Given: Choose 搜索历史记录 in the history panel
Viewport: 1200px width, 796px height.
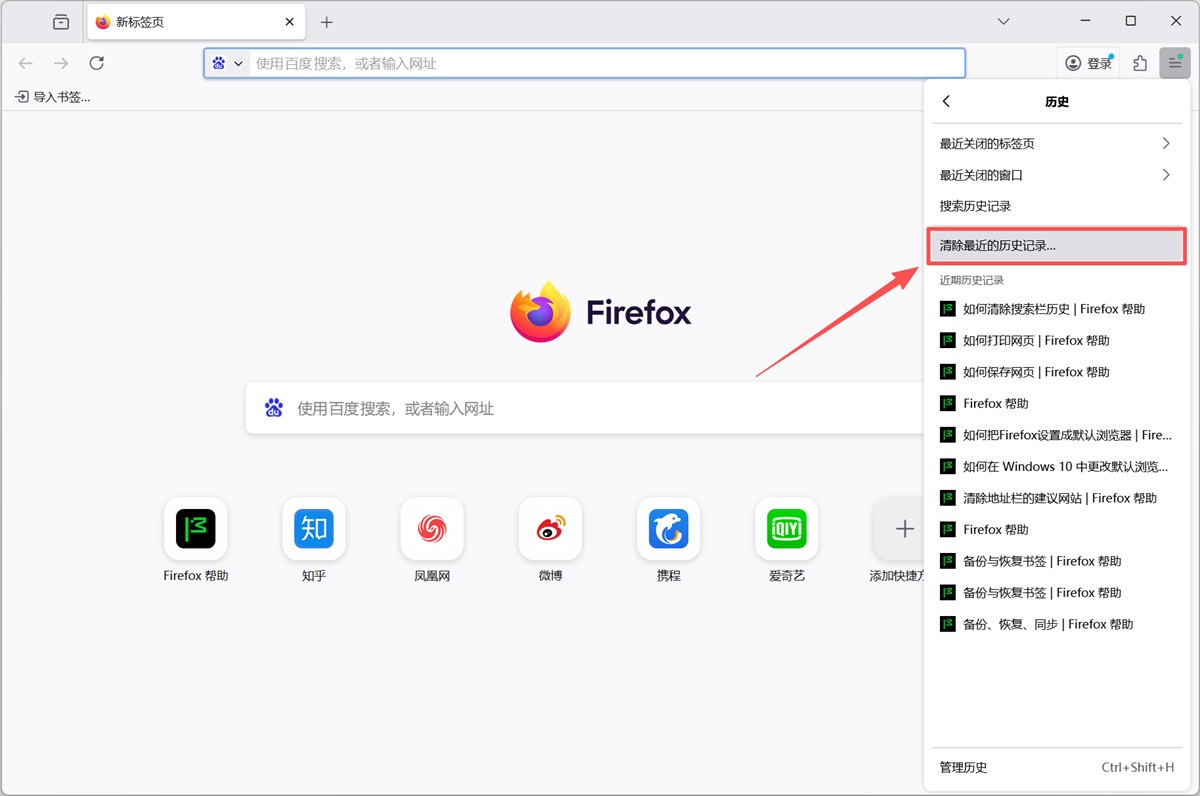Looking at the screenshot, I should click(975, 206).
